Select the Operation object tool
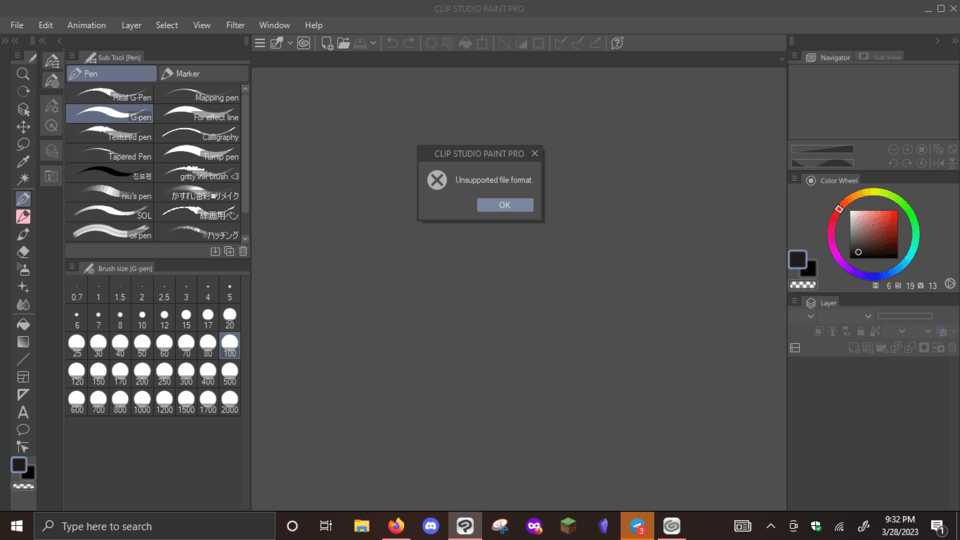The height and width of the screenshot is (540, 960). 23,109
